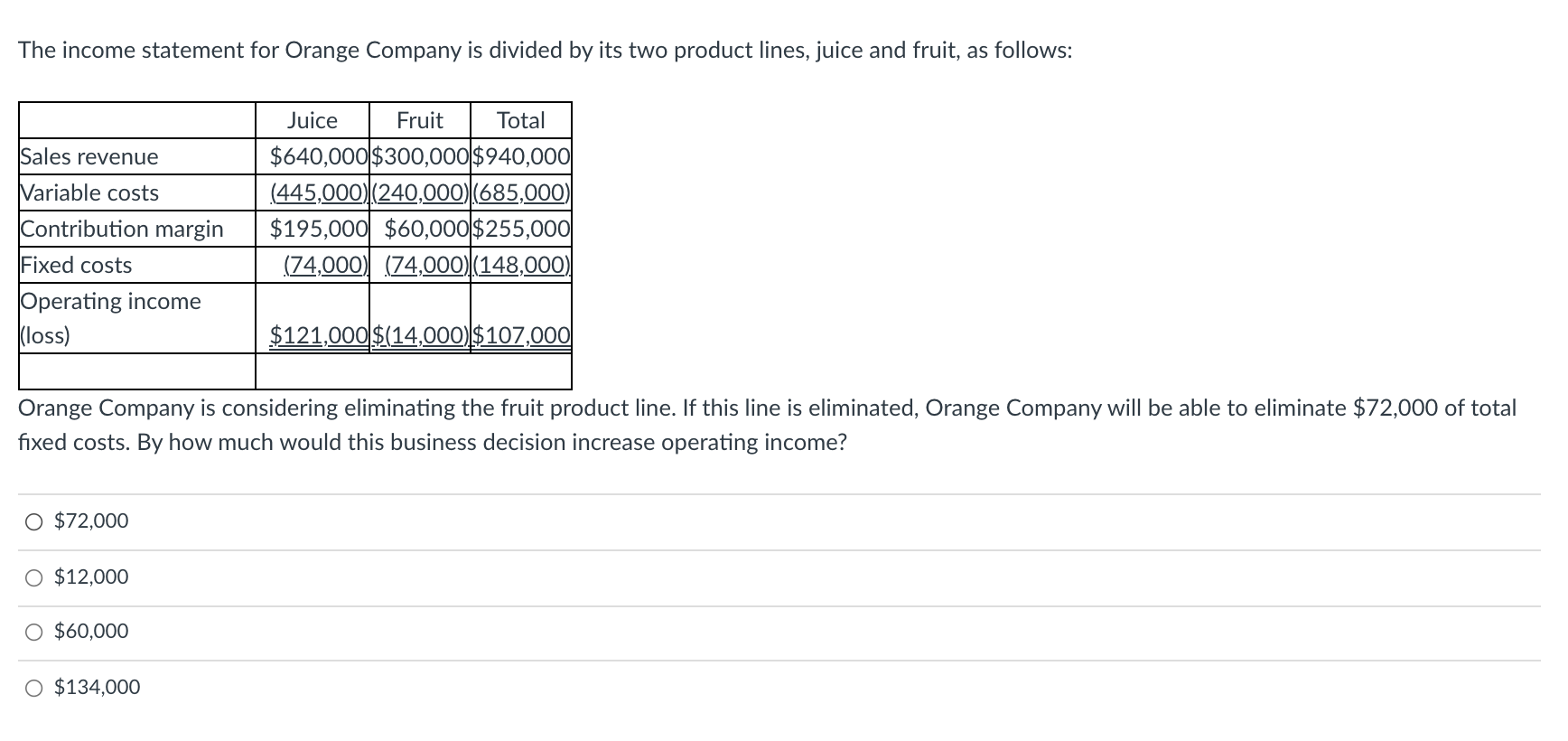This screenshot has height=741, width=1568.
Task: Click the $134,000 answer option label
Action: pos(97,687)
